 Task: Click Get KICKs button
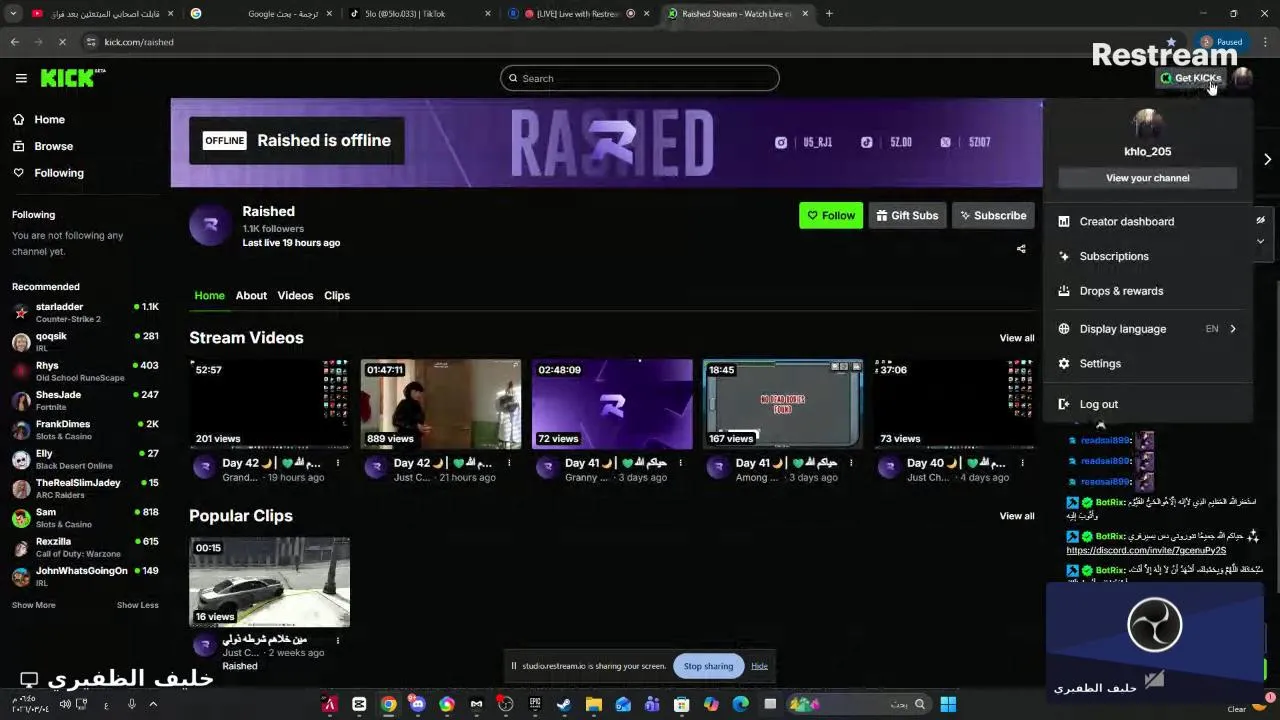[x=1190, y=78]
